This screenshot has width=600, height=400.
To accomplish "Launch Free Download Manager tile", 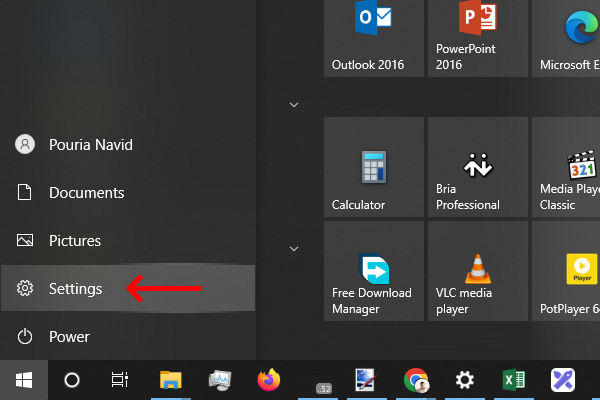I will point(376,272).
